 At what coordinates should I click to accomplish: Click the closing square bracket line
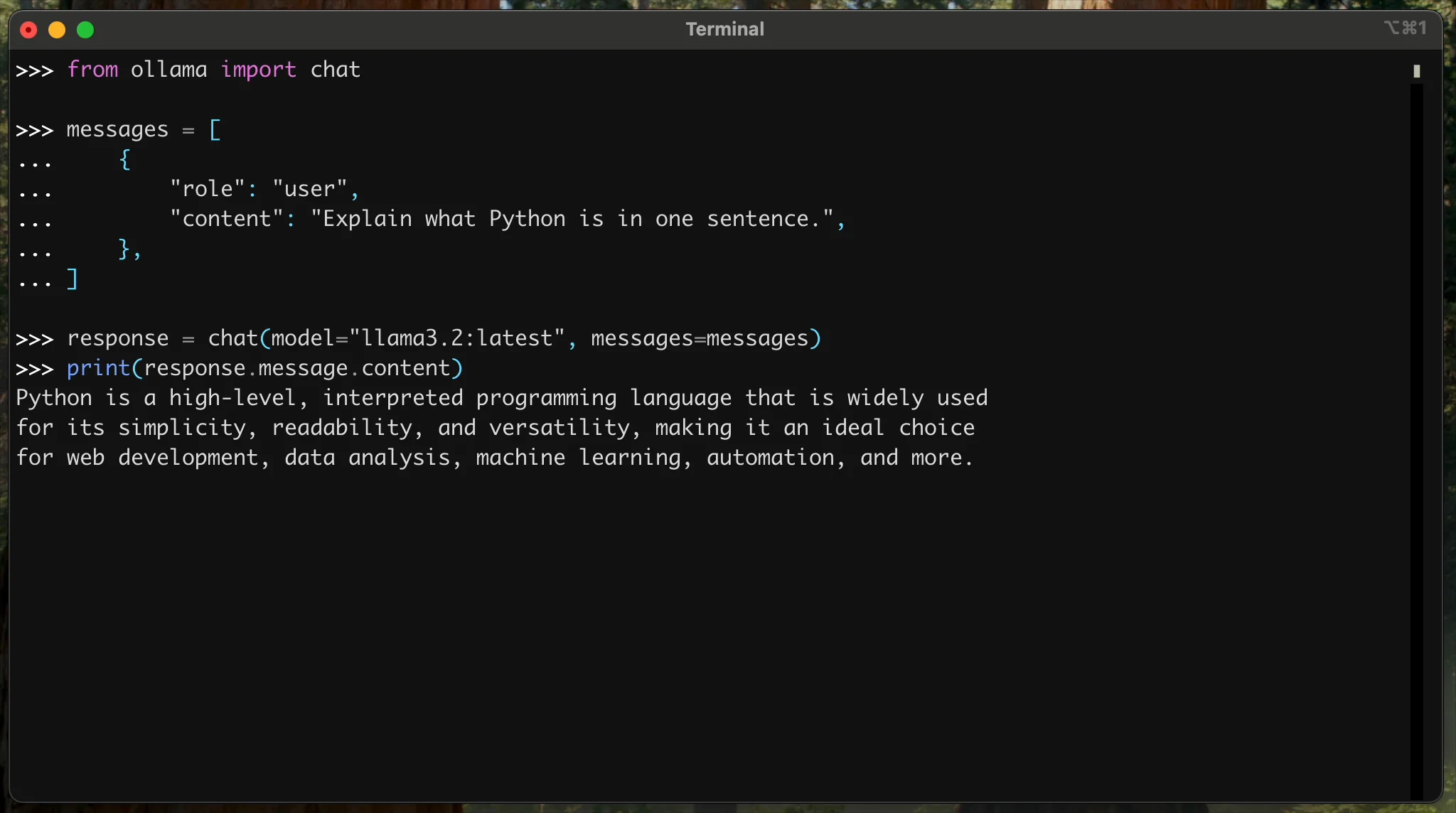73,279
